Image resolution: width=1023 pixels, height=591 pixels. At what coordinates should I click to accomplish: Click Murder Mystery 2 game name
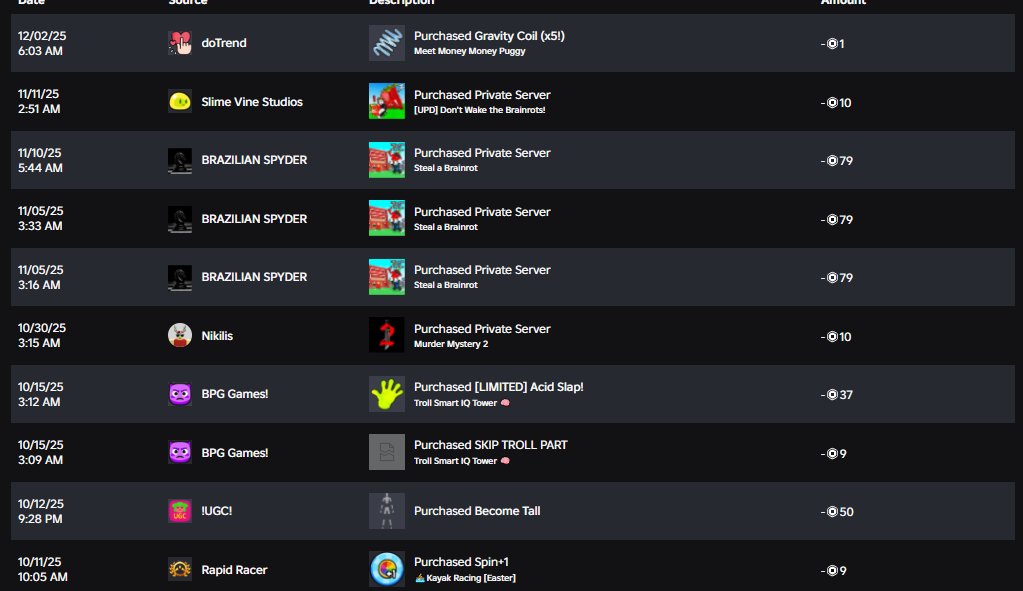451,344
